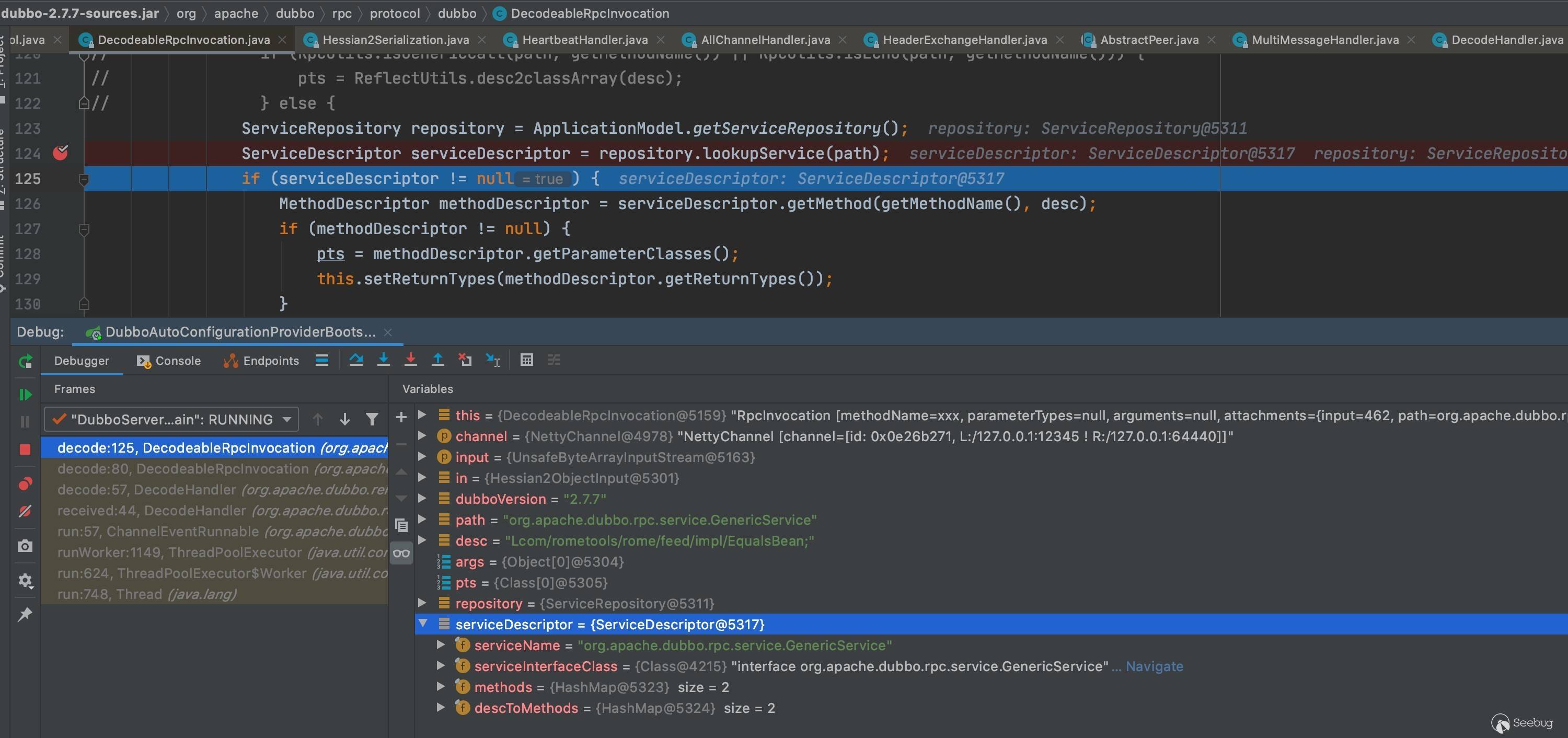The height and width of the screenshot is (738, 1568).
Task: Open thread selector DubboServer dropdown
Action: coord(171,420)
